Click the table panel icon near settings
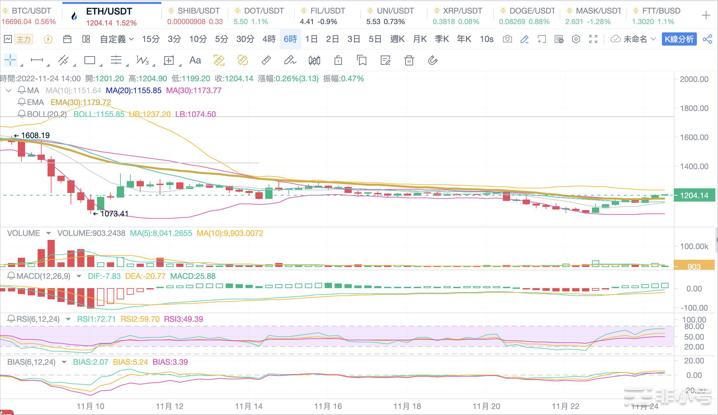This screenshot has width=718, height=415. point(559,39)
